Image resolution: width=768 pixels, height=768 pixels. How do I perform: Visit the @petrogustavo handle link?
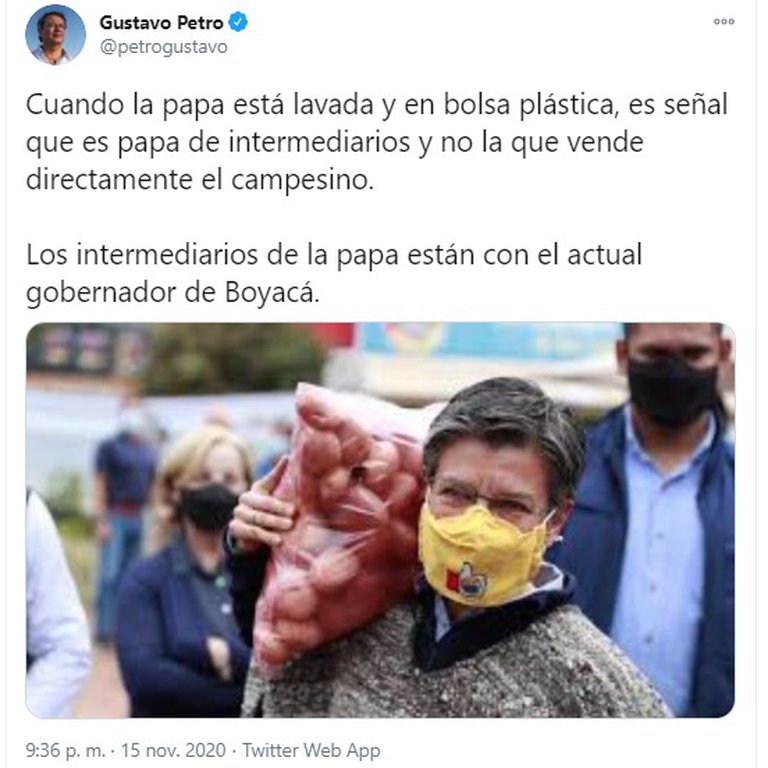tap(164, 48)
